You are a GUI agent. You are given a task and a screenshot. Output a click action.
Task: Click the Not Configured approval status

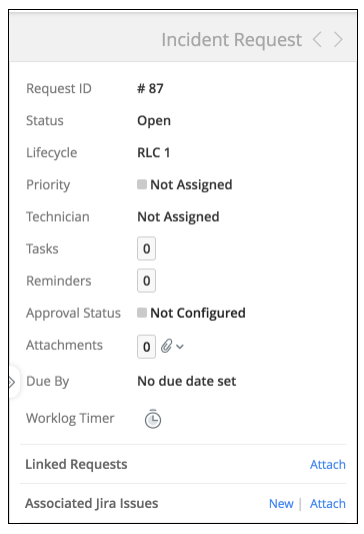(x=198, y=313)
